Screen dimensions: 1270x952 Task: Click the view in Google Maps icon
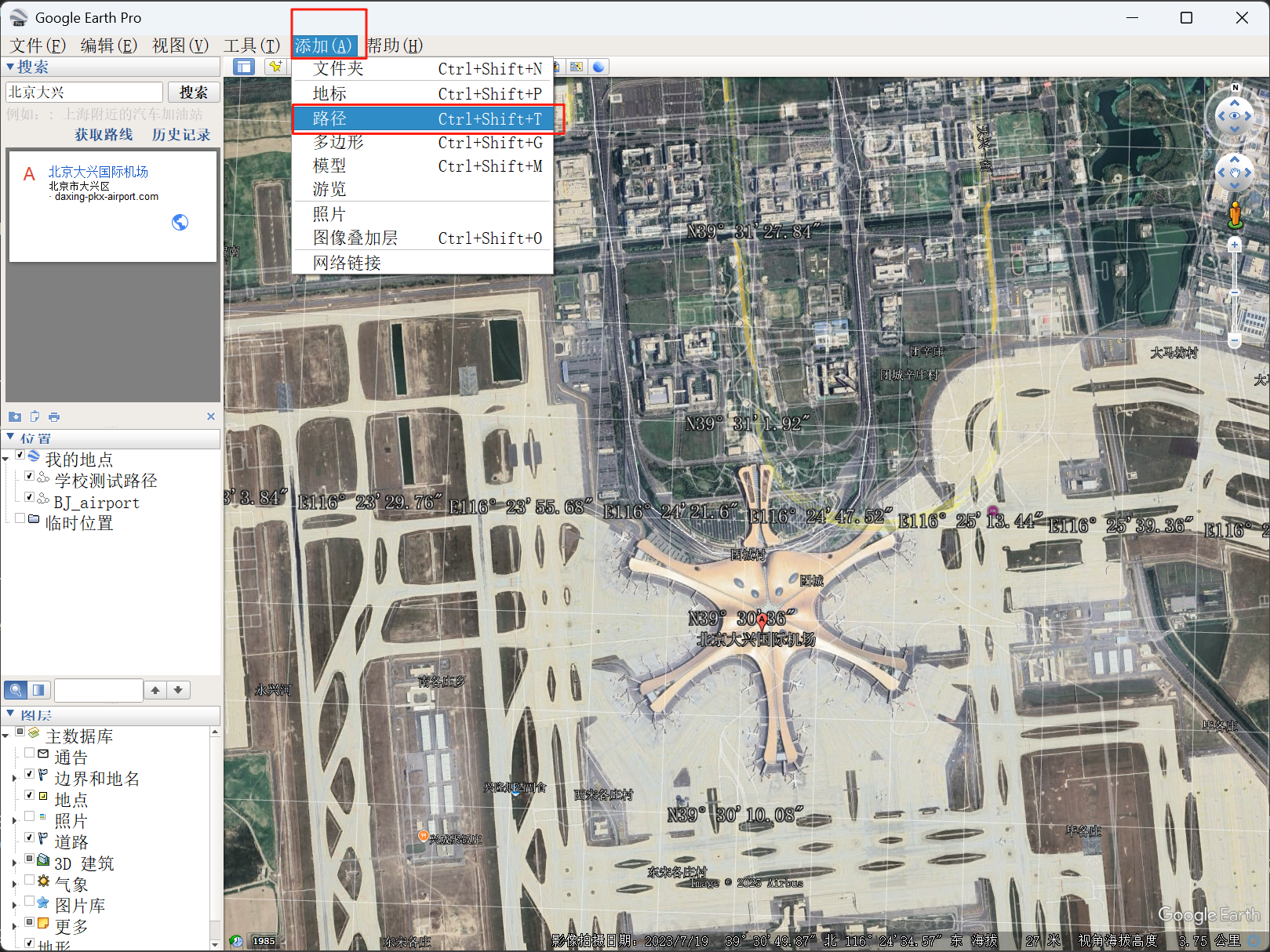(577, 67)
